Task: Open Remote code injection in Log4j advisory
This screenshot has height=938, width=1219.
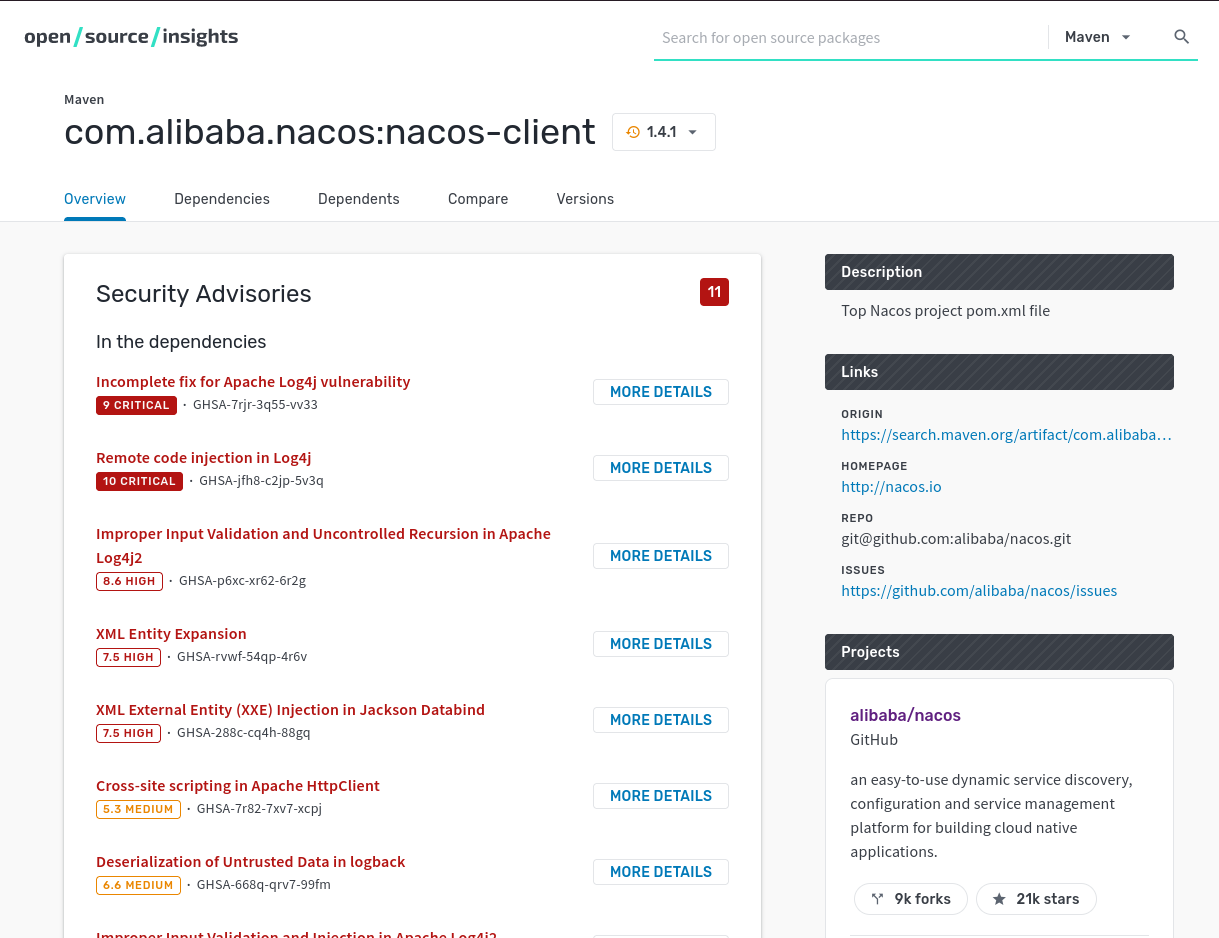Action: click(x=204, y=457)
